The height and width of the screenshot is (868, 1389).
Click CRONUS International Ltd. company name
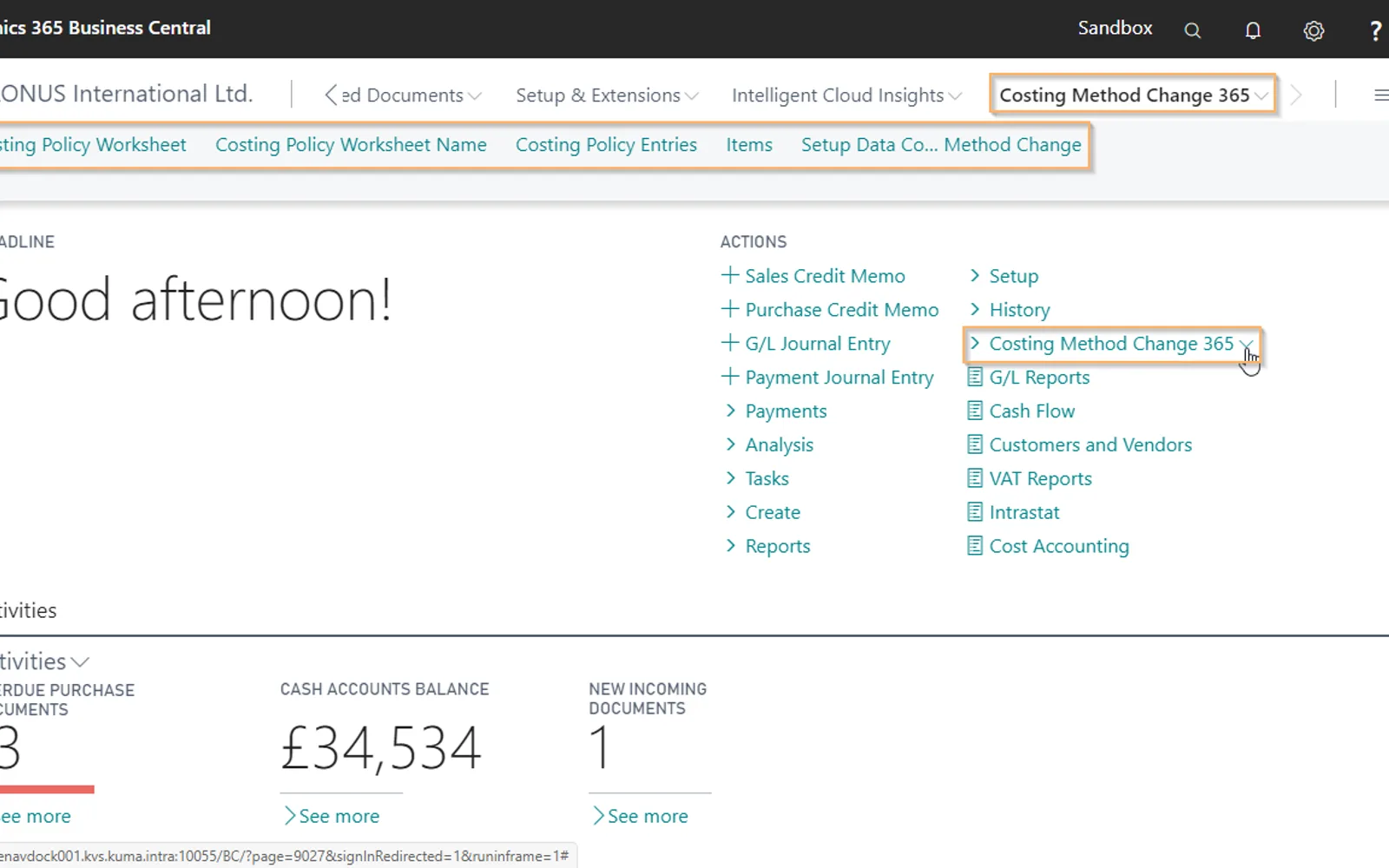126,94
